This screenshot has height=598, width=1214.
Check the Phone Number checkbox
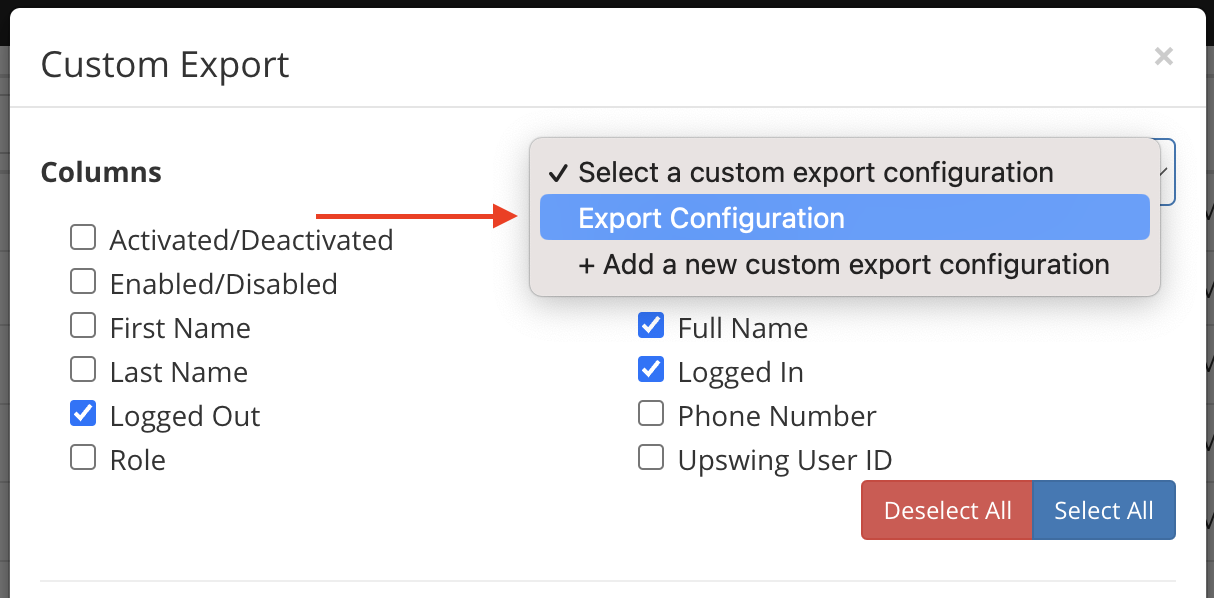click(651, 413)
